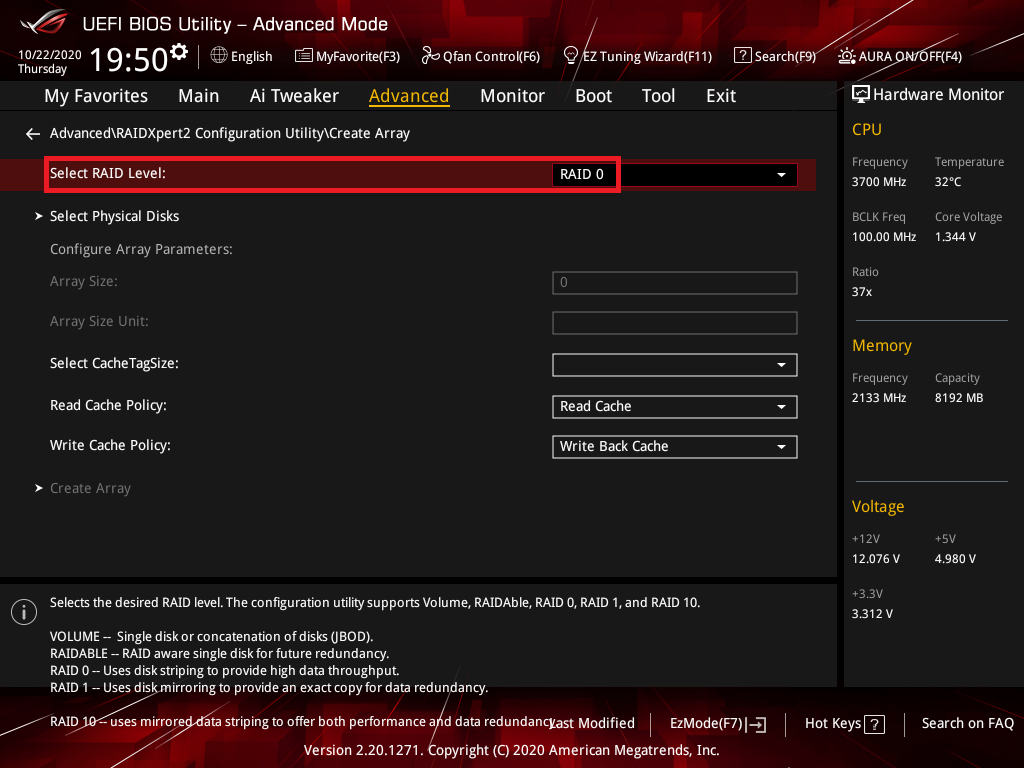Switch to the Ai Tweaker tab
Image resolution: width=1024 pixels, height=768 pixels.
click(294, 96)
